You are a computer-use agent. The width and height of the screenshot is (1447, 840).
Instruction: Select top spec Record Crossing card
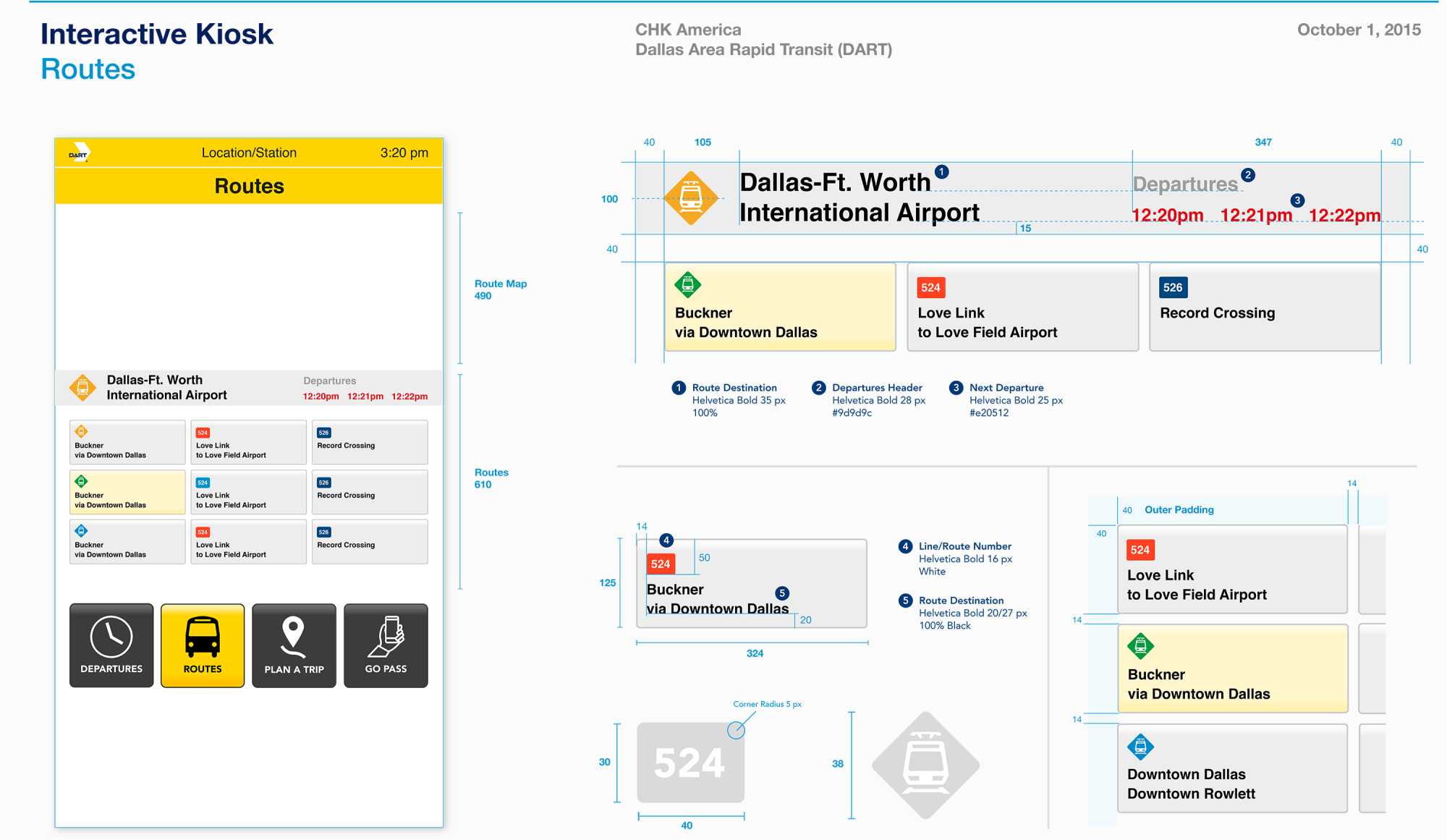[1265, 307]
